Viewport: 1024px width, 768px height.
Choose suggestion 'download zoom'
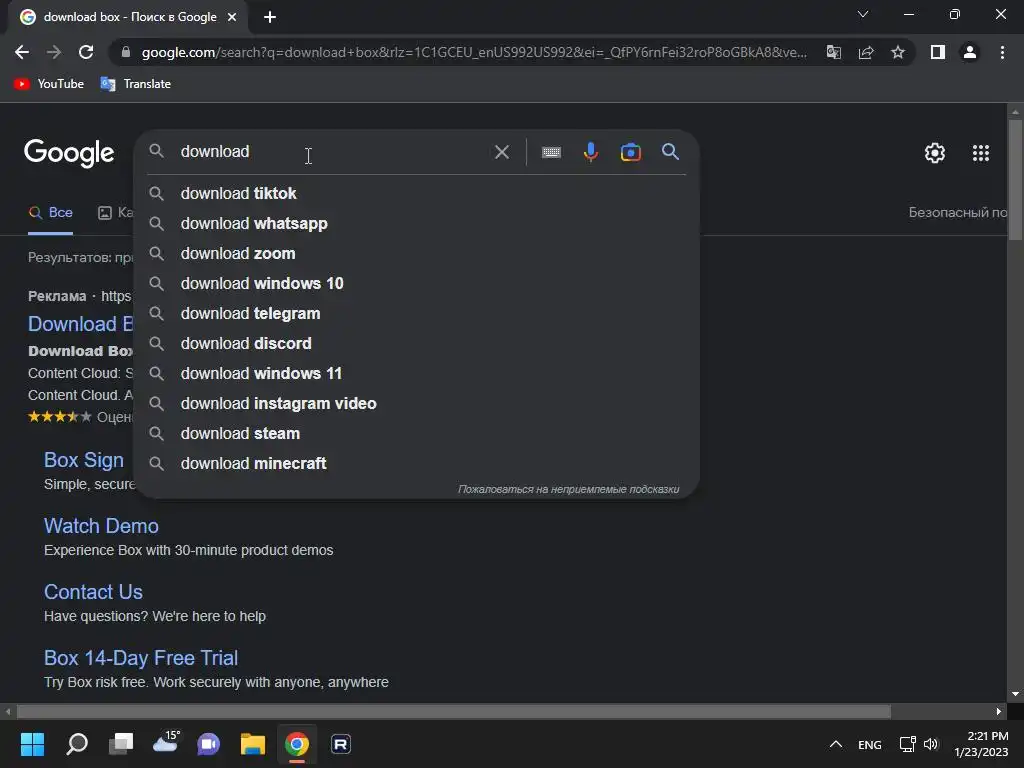click(417, 253)
